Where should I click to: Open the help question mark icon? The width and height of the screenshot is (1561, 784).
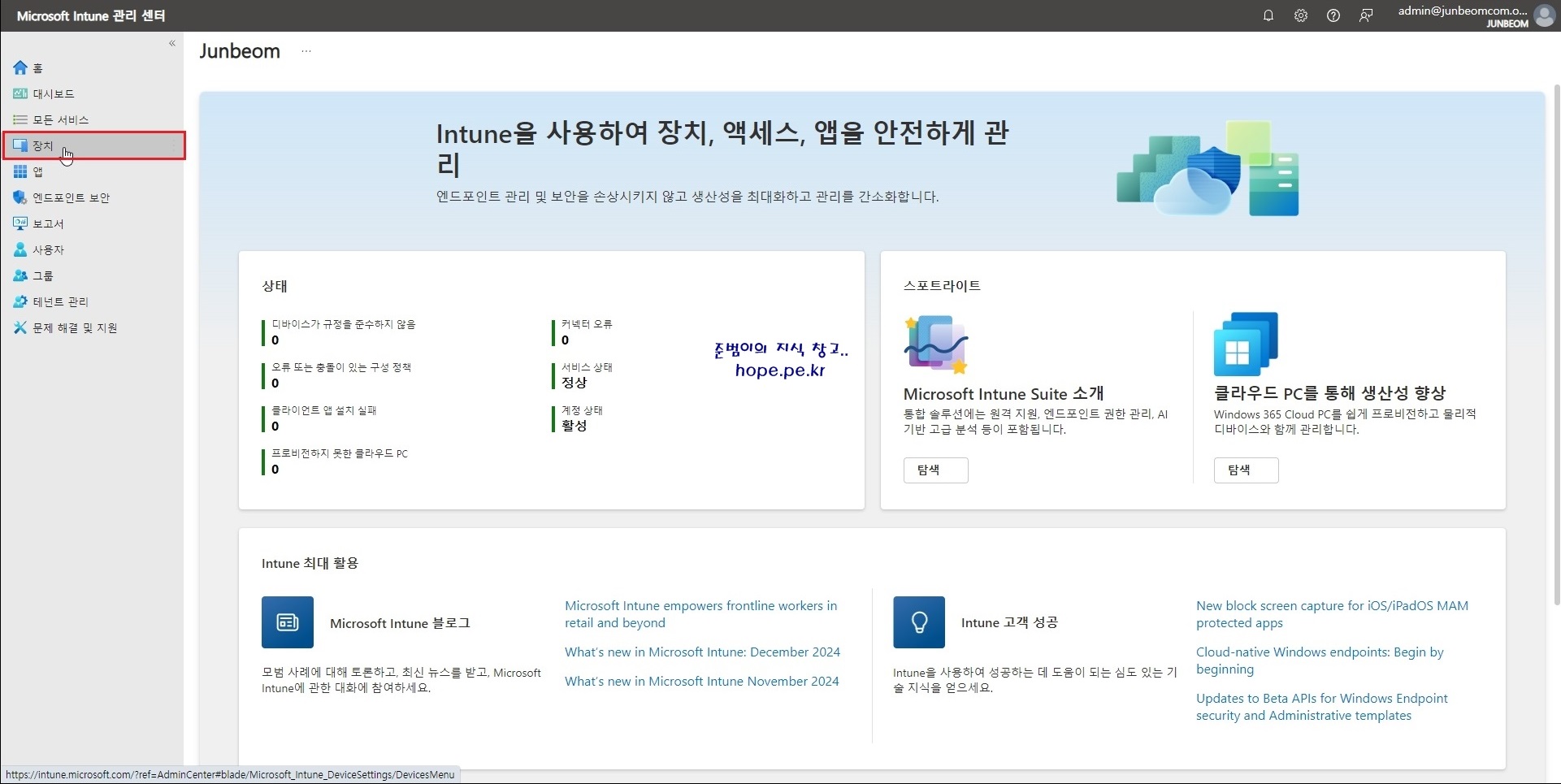pyautogui.click(x=1333, y=15)
